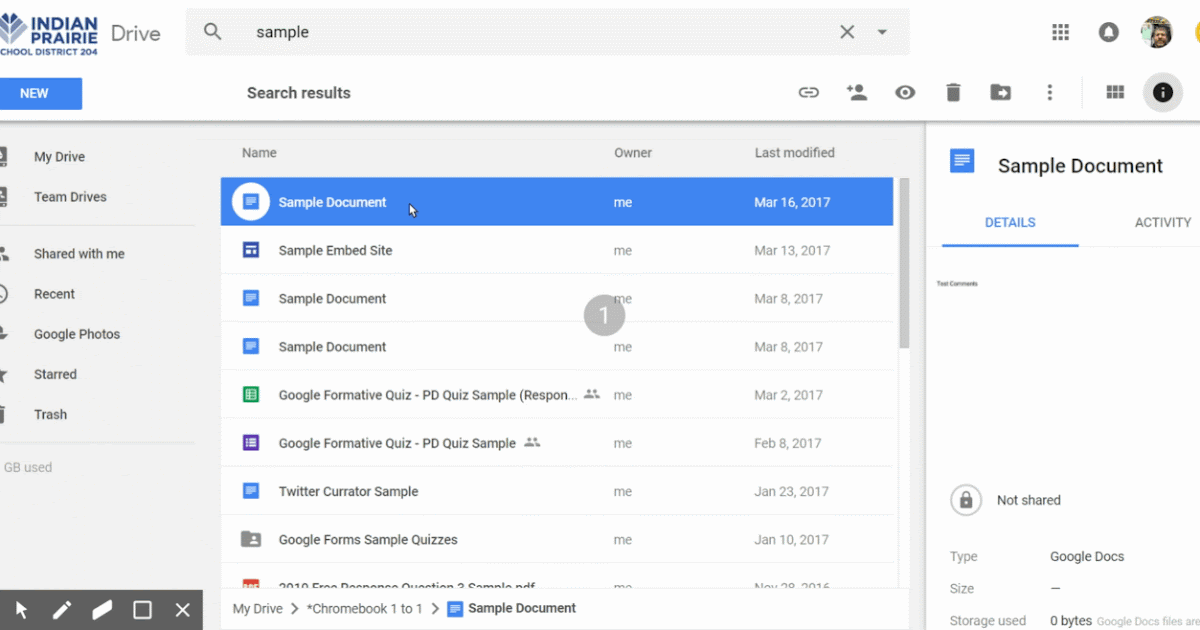1200x630 pixels.
Task: Preview file with eye icon
Action: (905, 93)
